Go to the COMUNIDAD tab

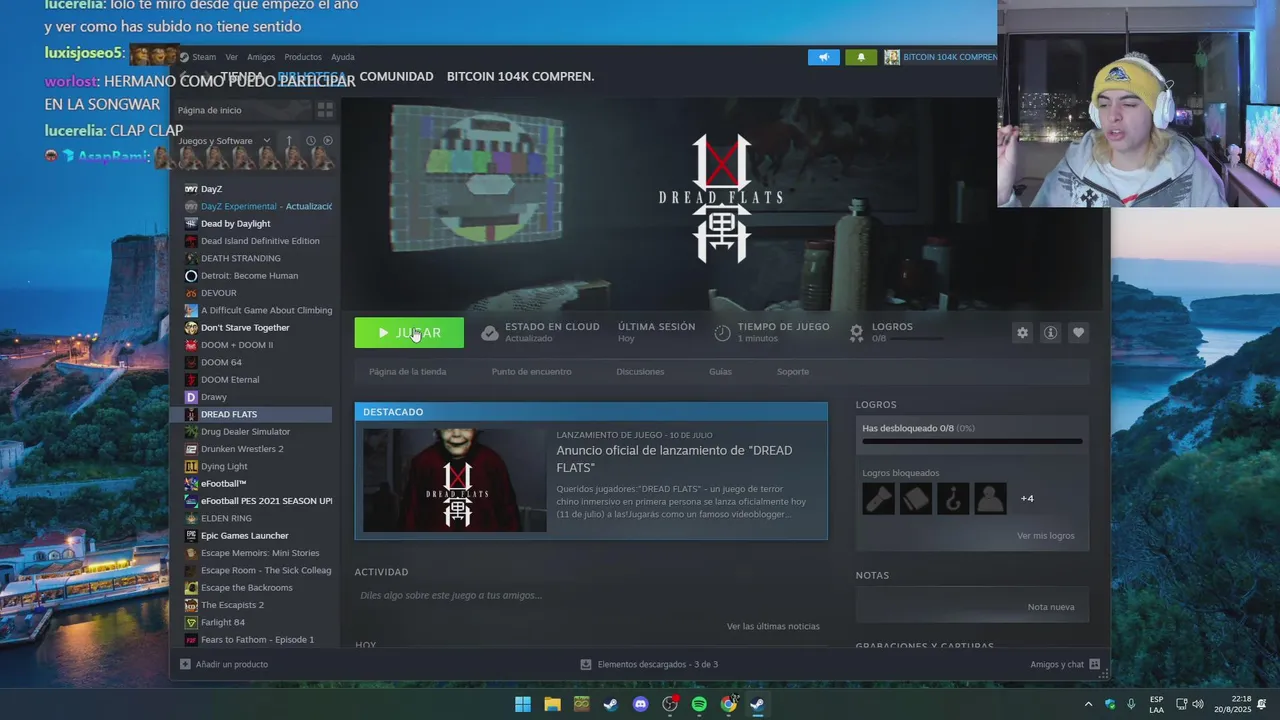(396, 76)
